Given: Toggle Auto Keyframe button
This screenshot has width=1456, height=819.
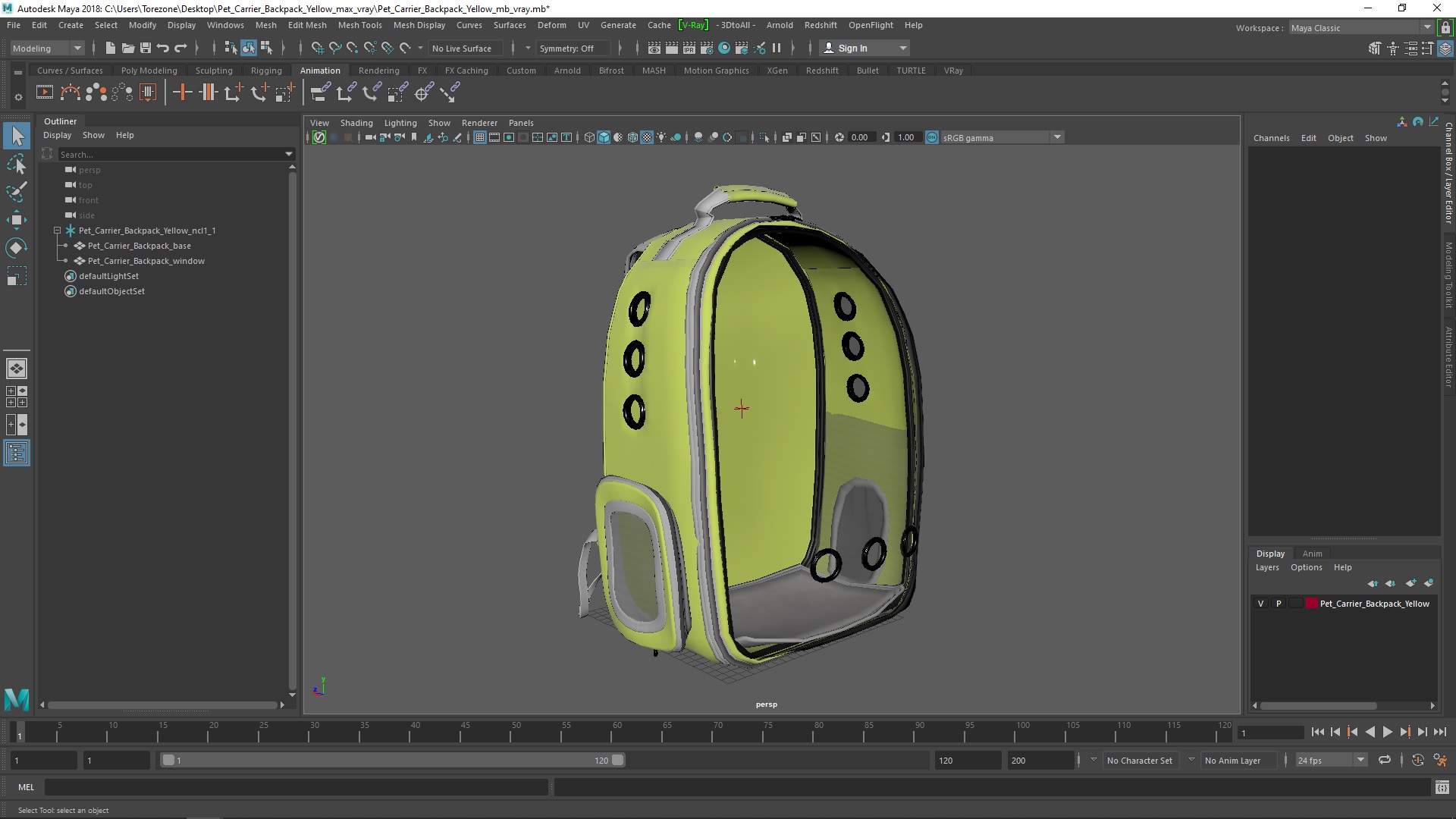Looking at the screenshot, I should 1417,760.
